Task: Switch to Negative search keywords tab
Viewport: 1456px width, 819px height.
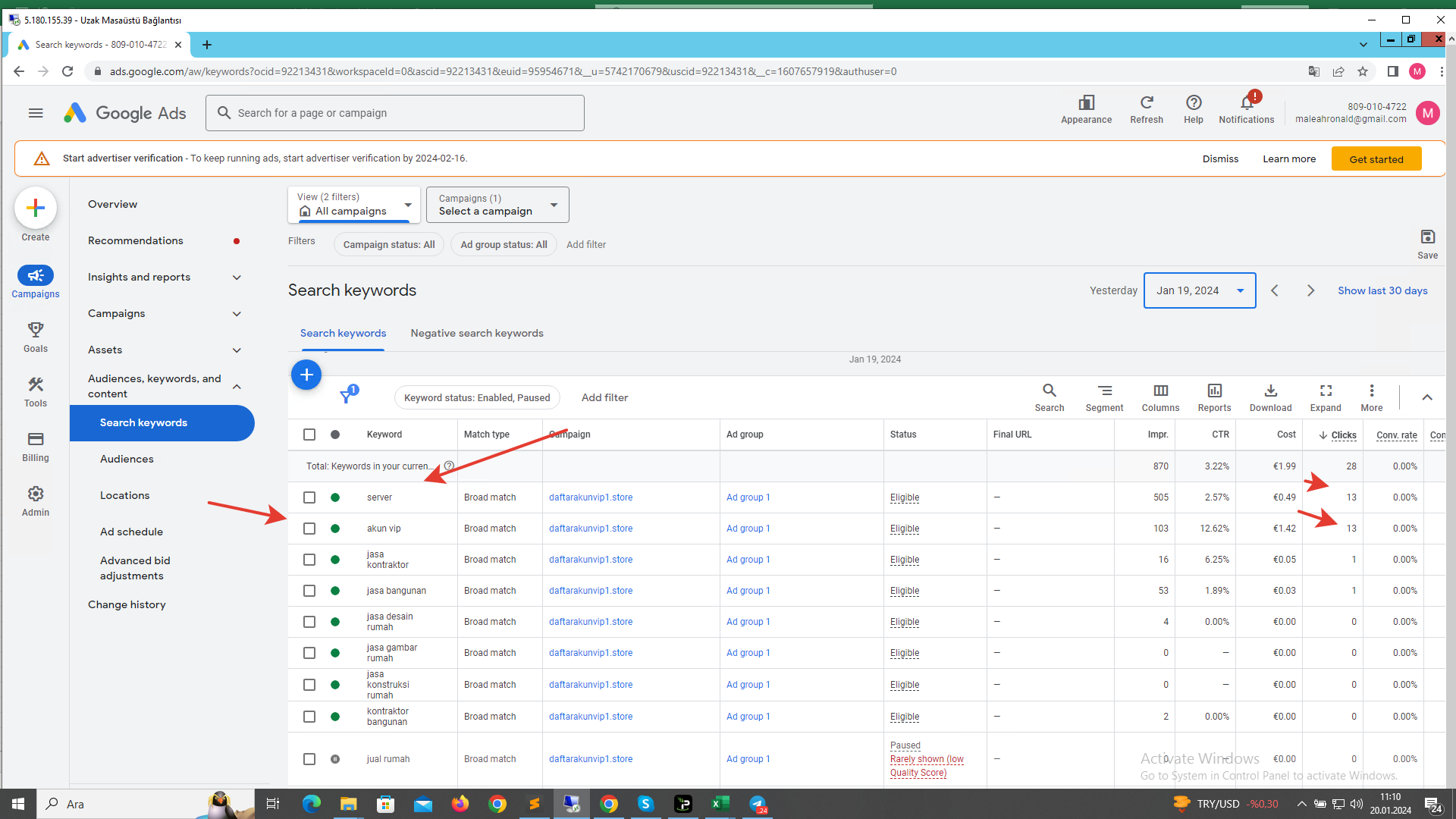Action: click(x=477, y=333)
